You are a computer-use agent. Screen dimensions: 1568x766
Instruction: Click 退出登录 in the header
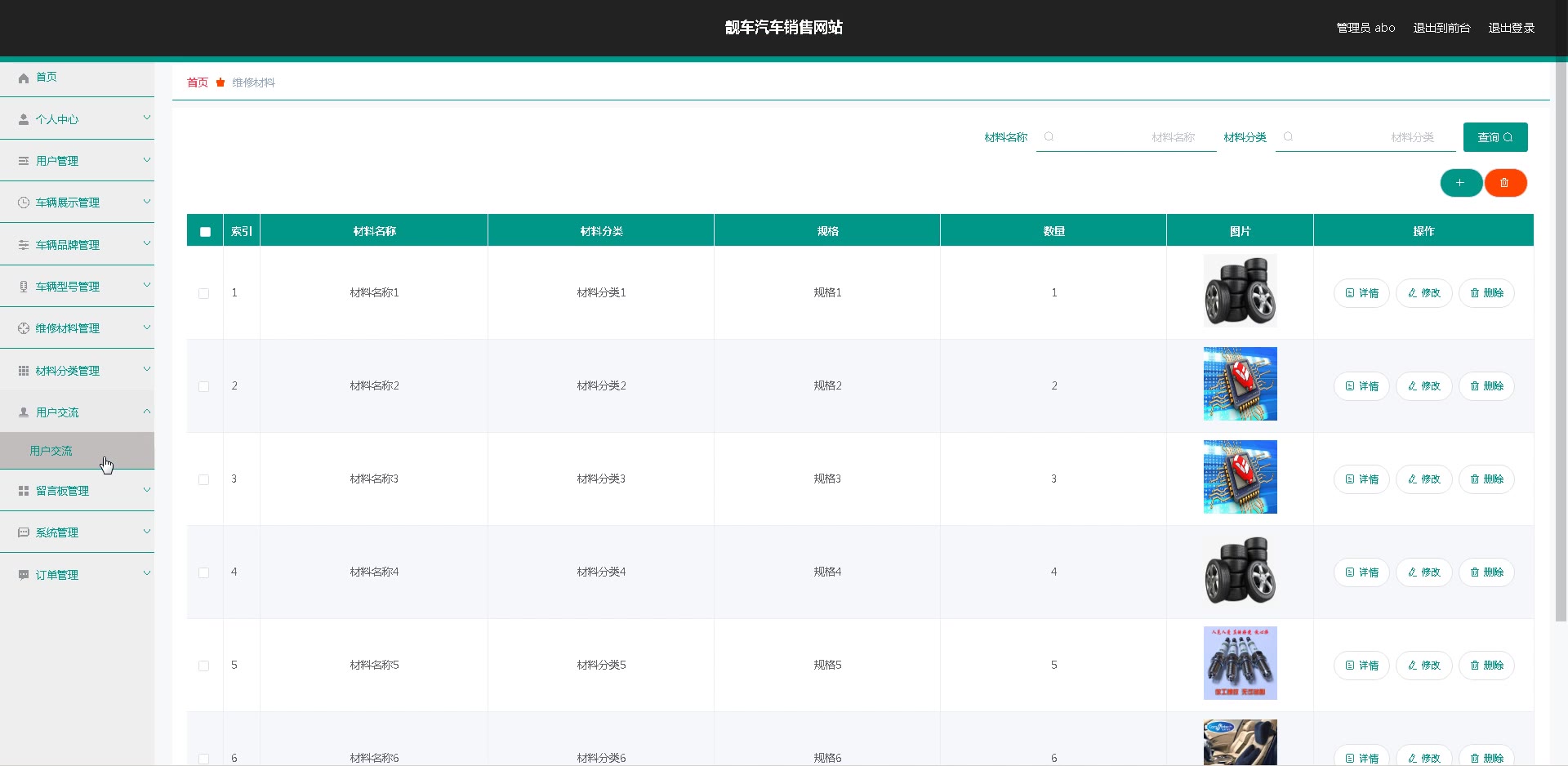pyautogui.click(x=1511, y=28)
